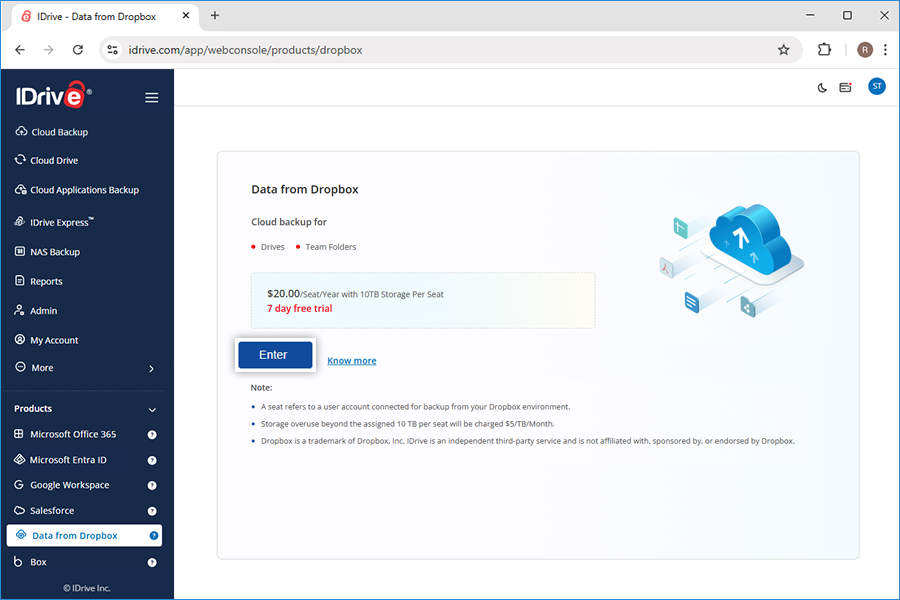This screenshot has height=600, width=900.
Task: Select Microsoft Entra ID product
Action: [x=60, y=460]
